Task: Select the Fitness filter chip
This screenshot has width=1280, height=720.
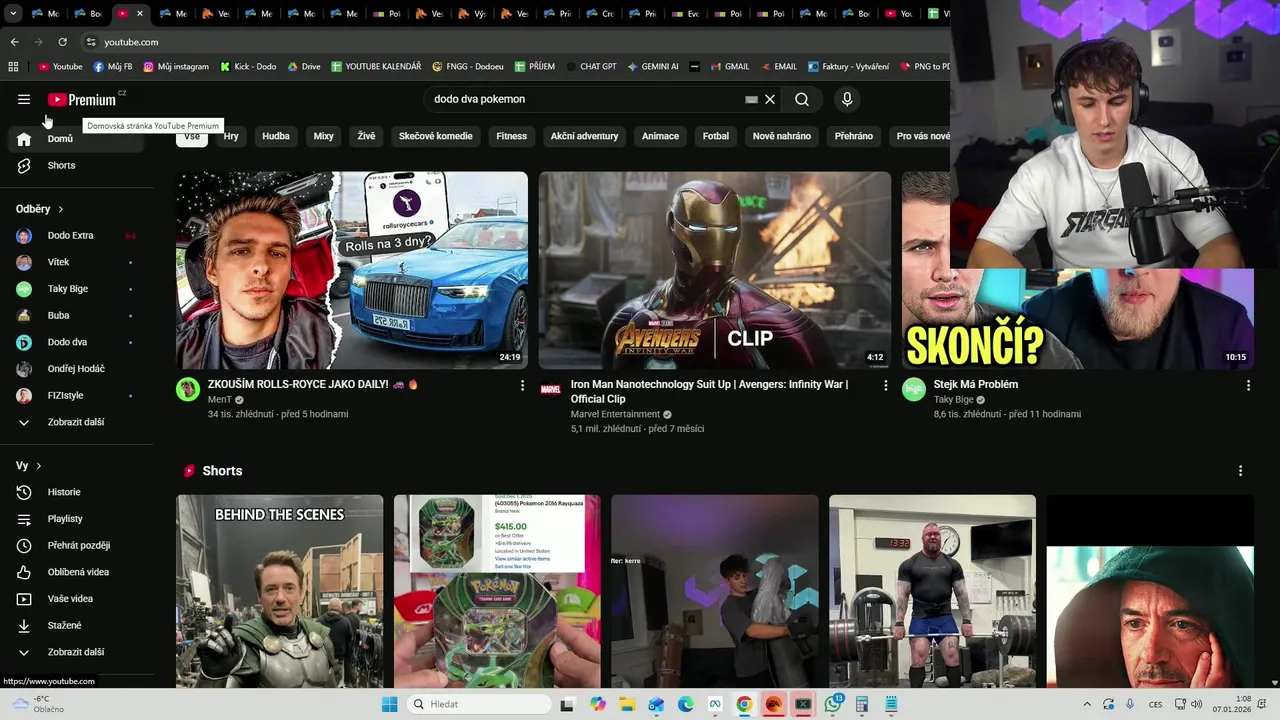Action: click(x=511, y=136)
